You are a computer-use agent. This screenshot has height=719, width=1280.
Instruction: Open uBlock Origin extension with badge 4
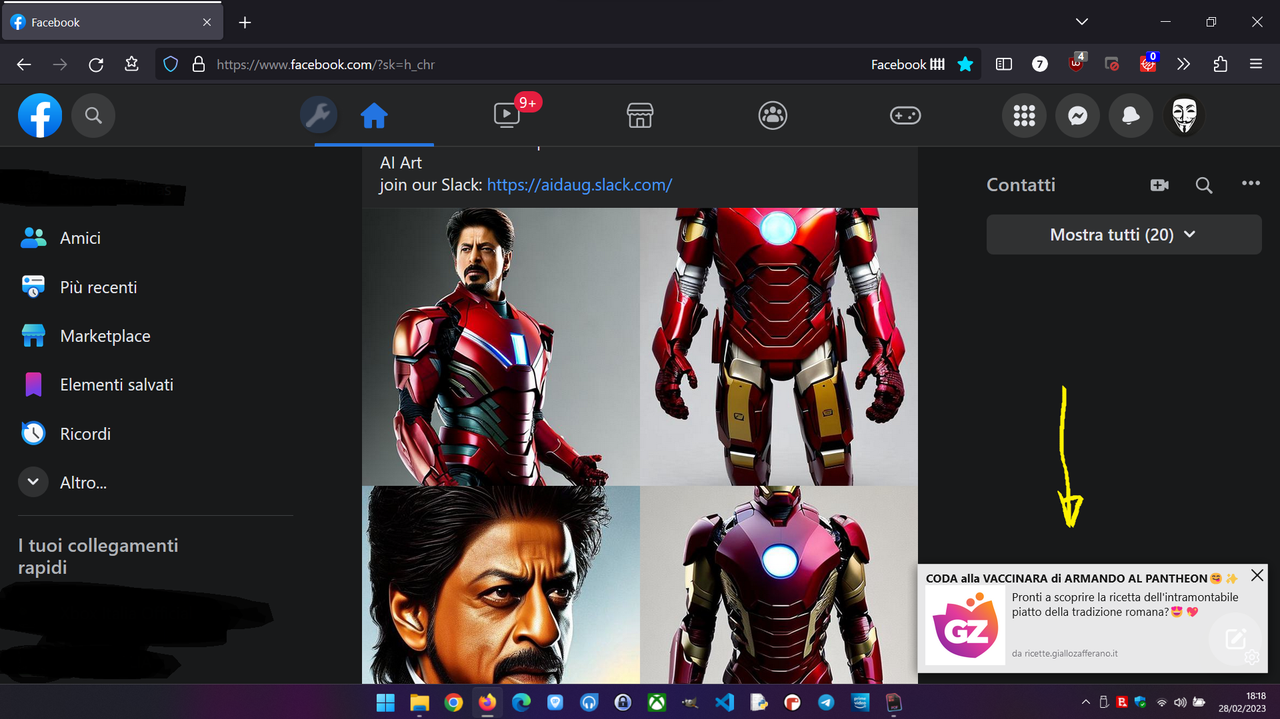pyautogui.click(x=1077, y=63)
